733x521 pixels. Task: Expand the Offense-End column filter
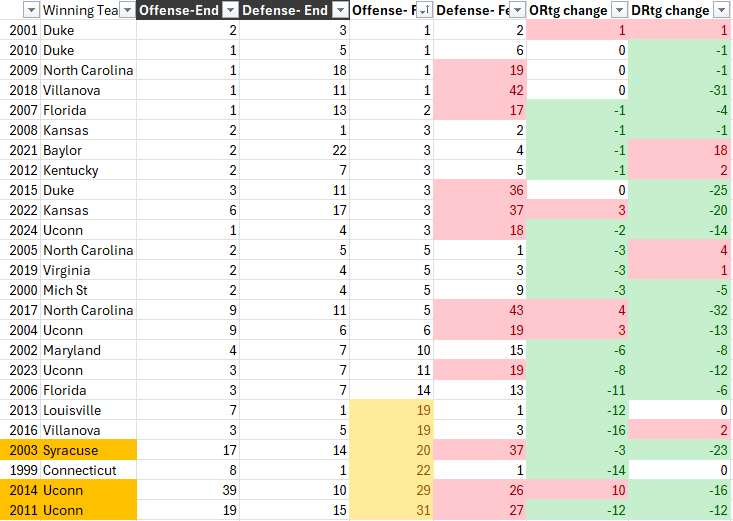tap(229, 10)
